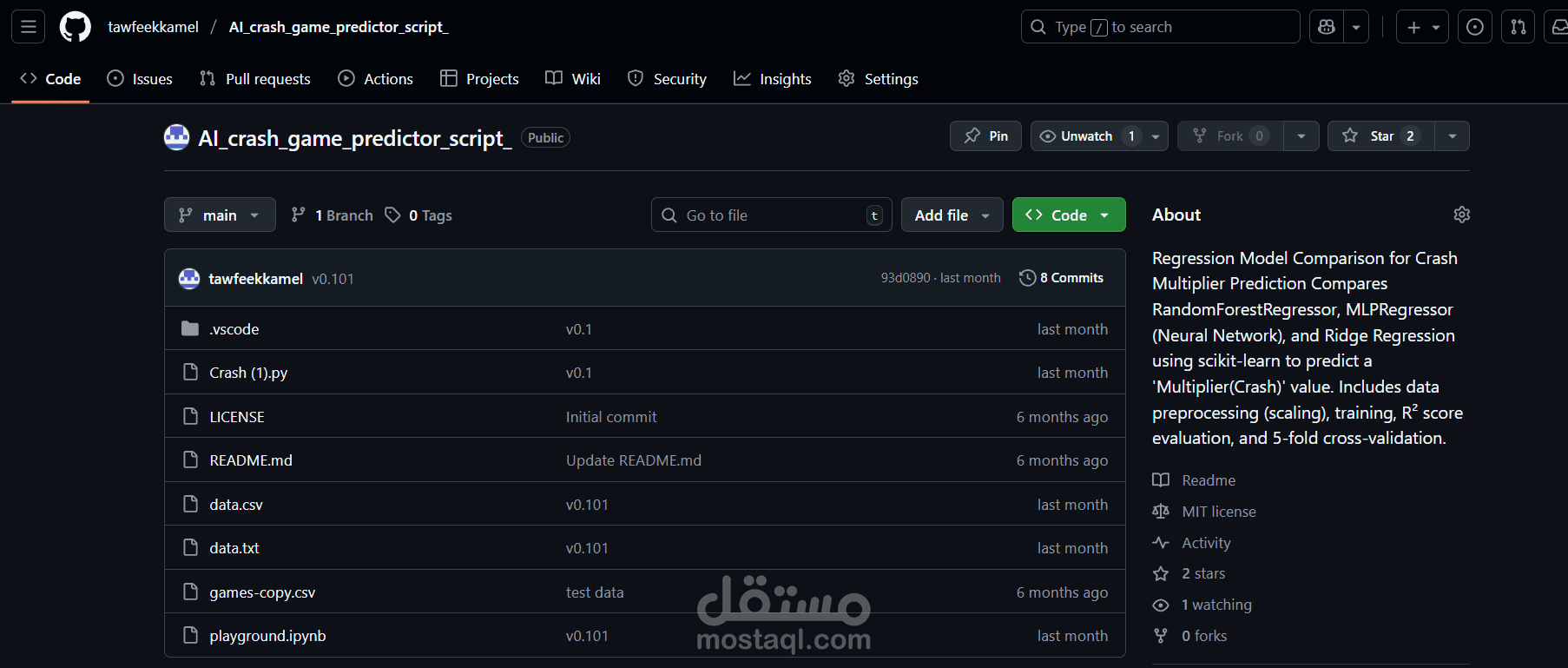The height and width of the screenshot is (668, 1568).
Task: Open the .vscode folder
Action: 234,329
